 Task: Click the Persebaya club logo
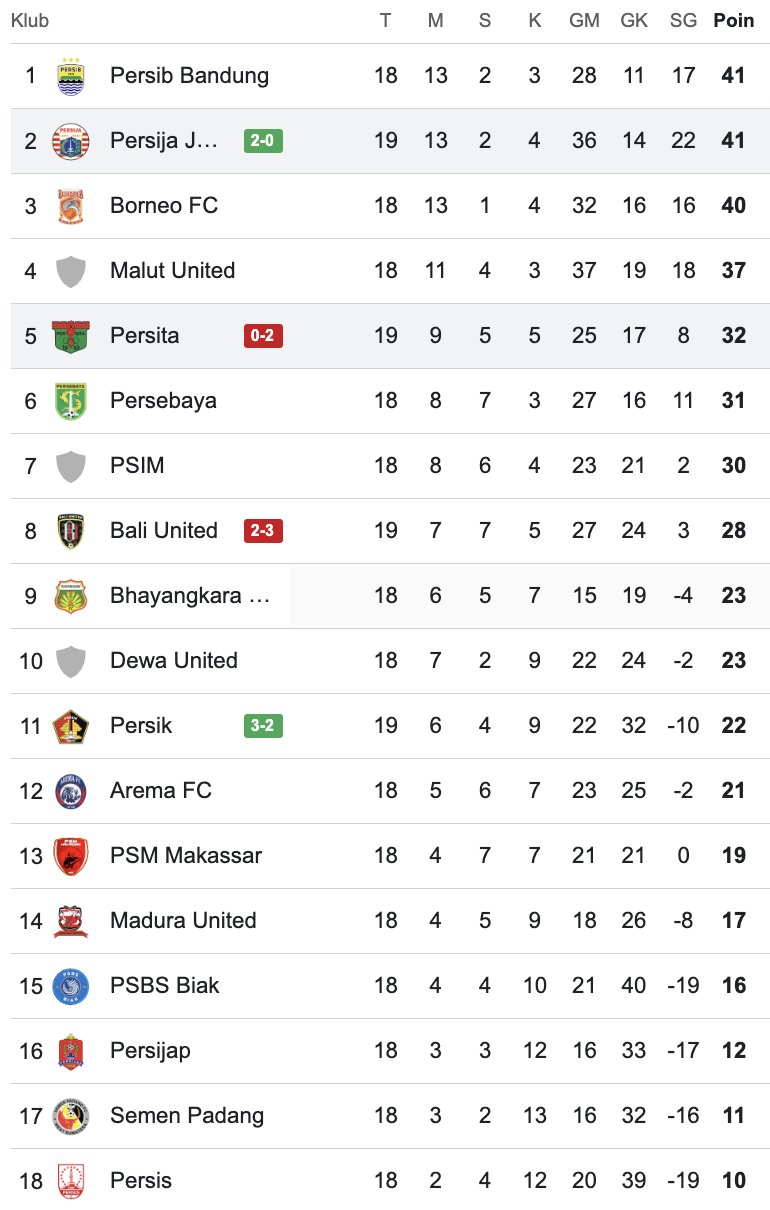click(x=71, y=401)
